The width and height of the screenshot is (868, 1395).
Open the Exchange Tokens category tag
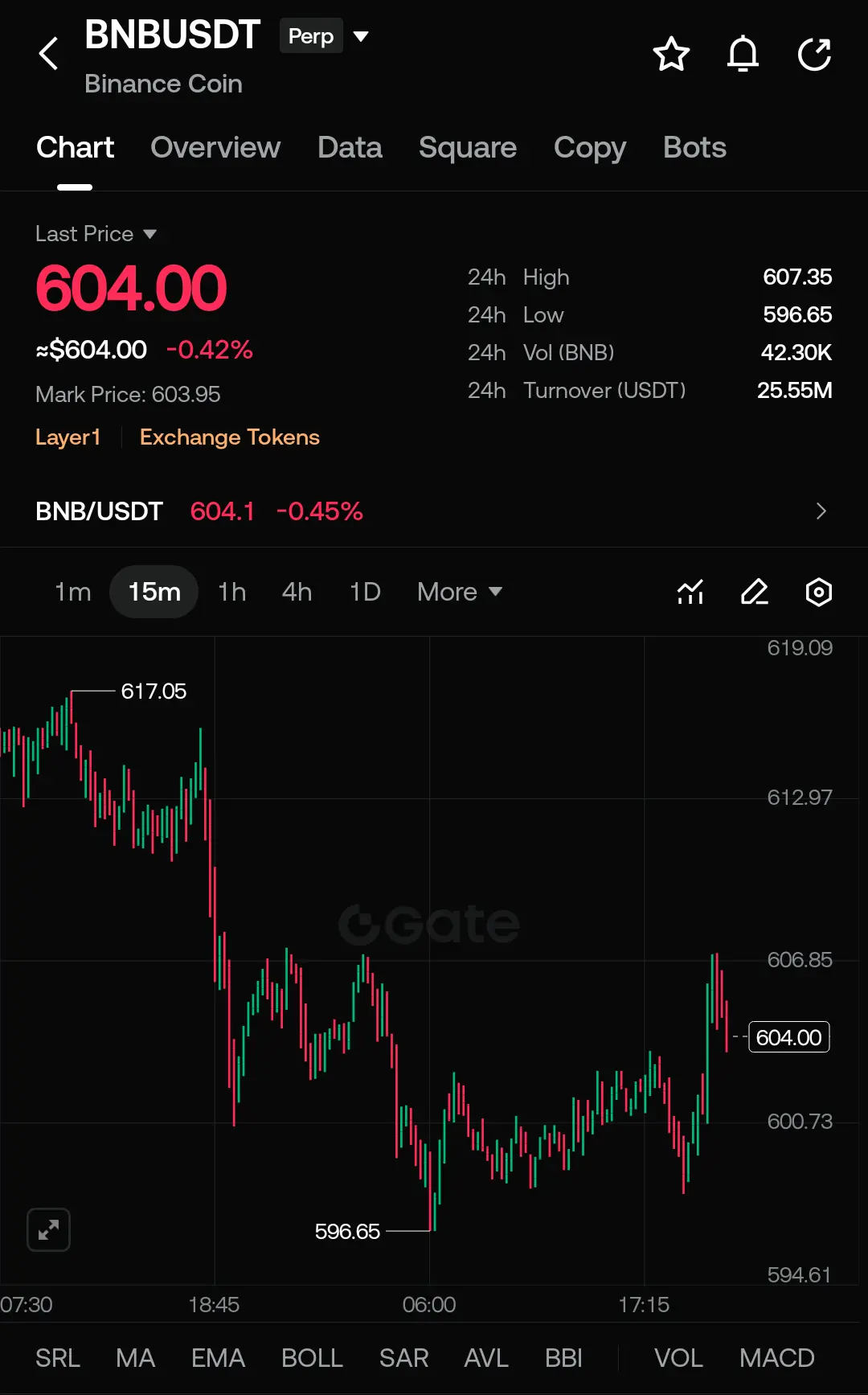click(x=230, y=437)
